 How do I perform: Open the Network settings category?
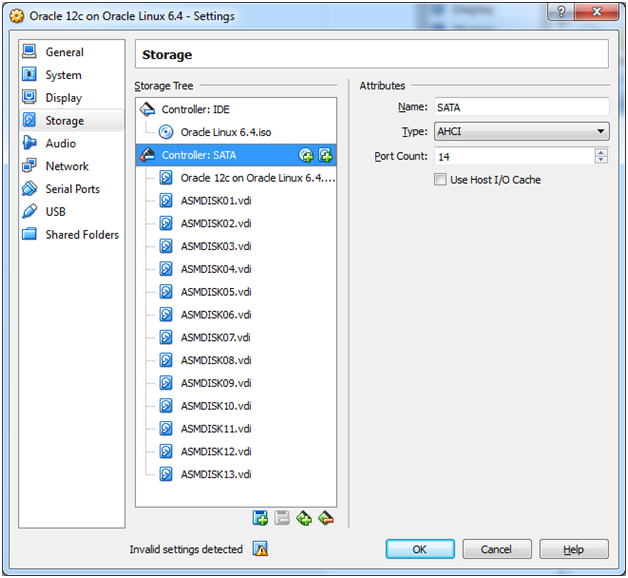coord(66,166)
